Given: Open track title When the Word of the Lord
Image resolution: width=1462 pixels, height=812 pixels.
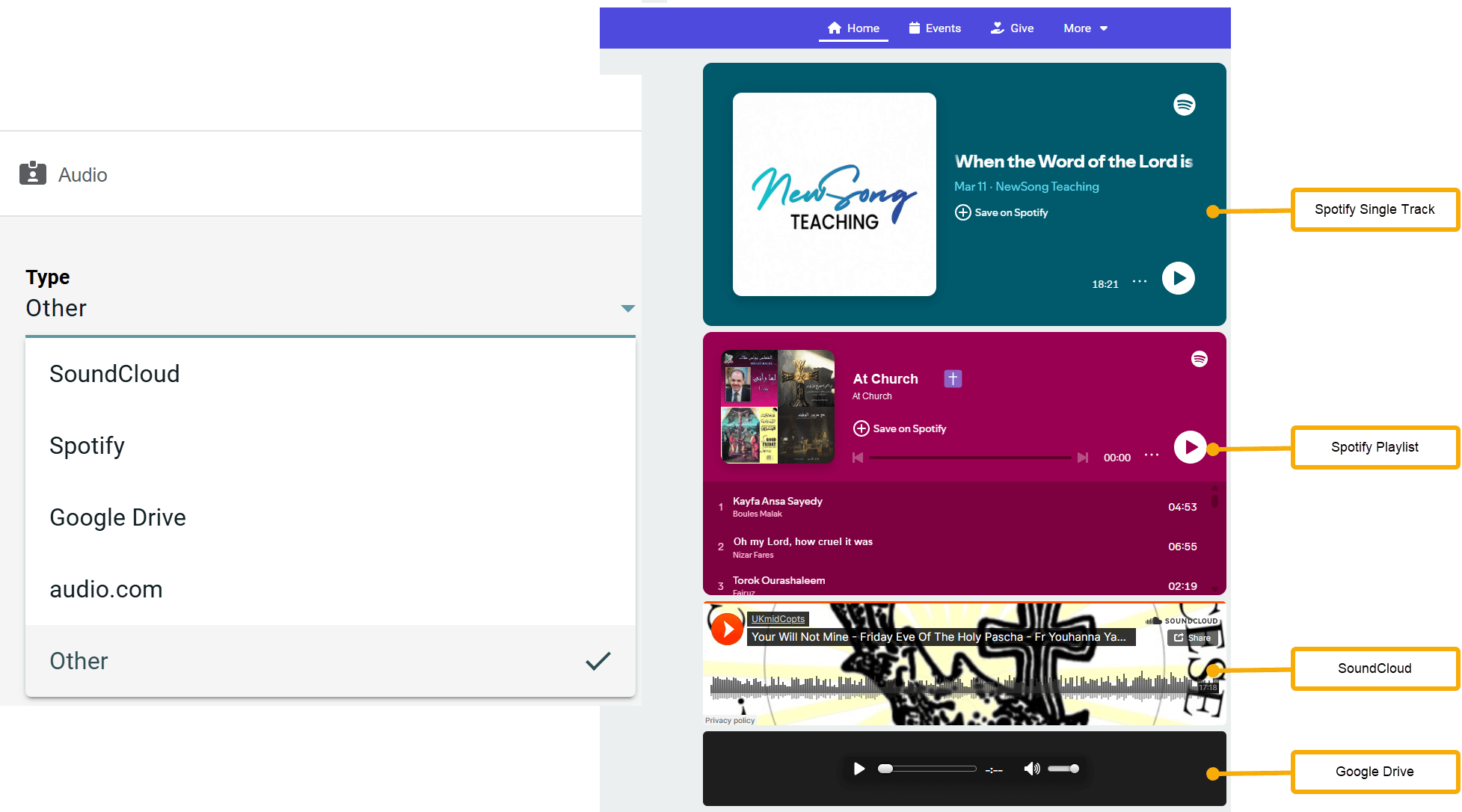Looking at the screenshot, I should point(1073,162).
